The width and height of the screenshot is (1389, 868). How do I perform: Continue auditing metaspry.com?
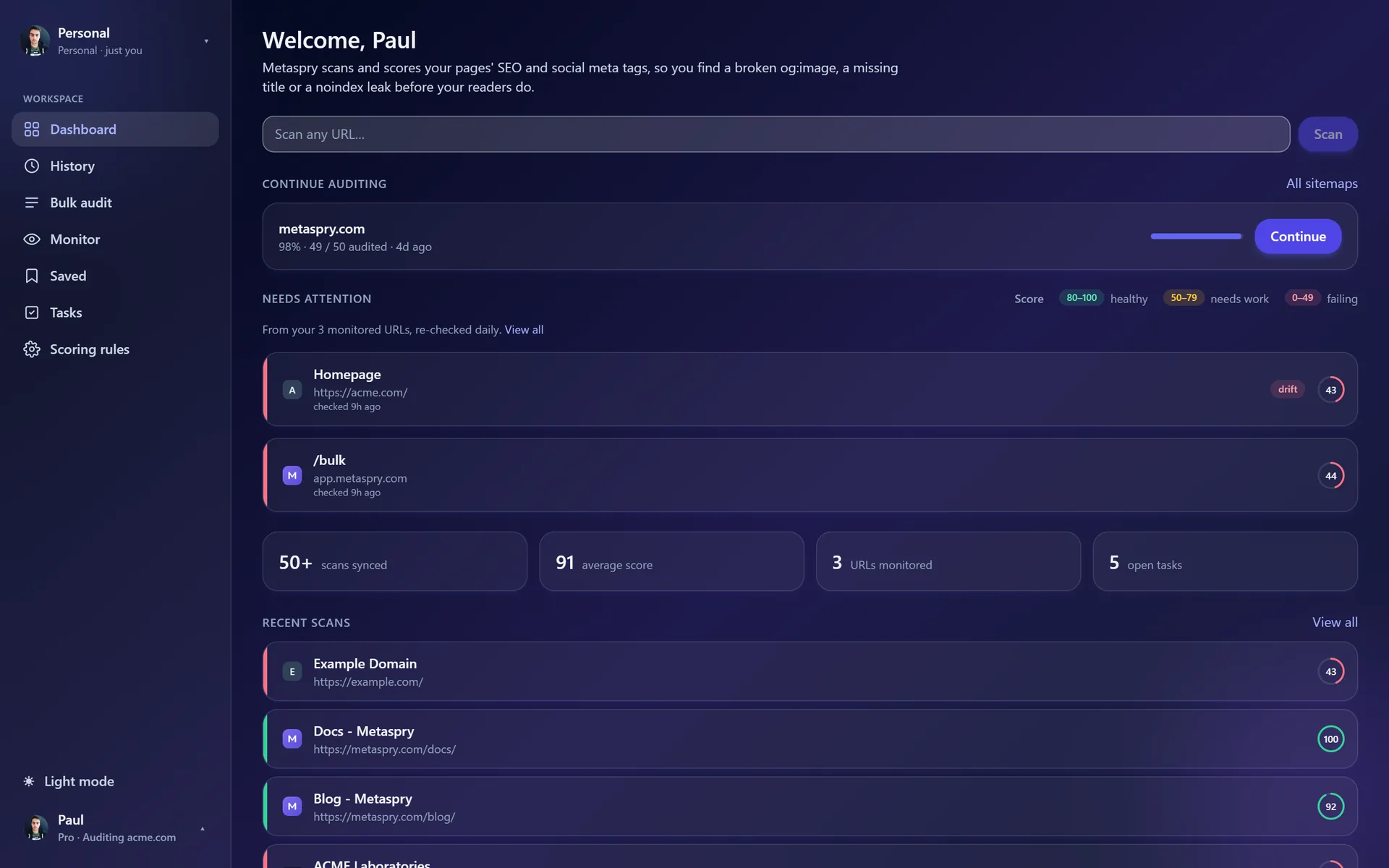click(x=1298, y=237)
